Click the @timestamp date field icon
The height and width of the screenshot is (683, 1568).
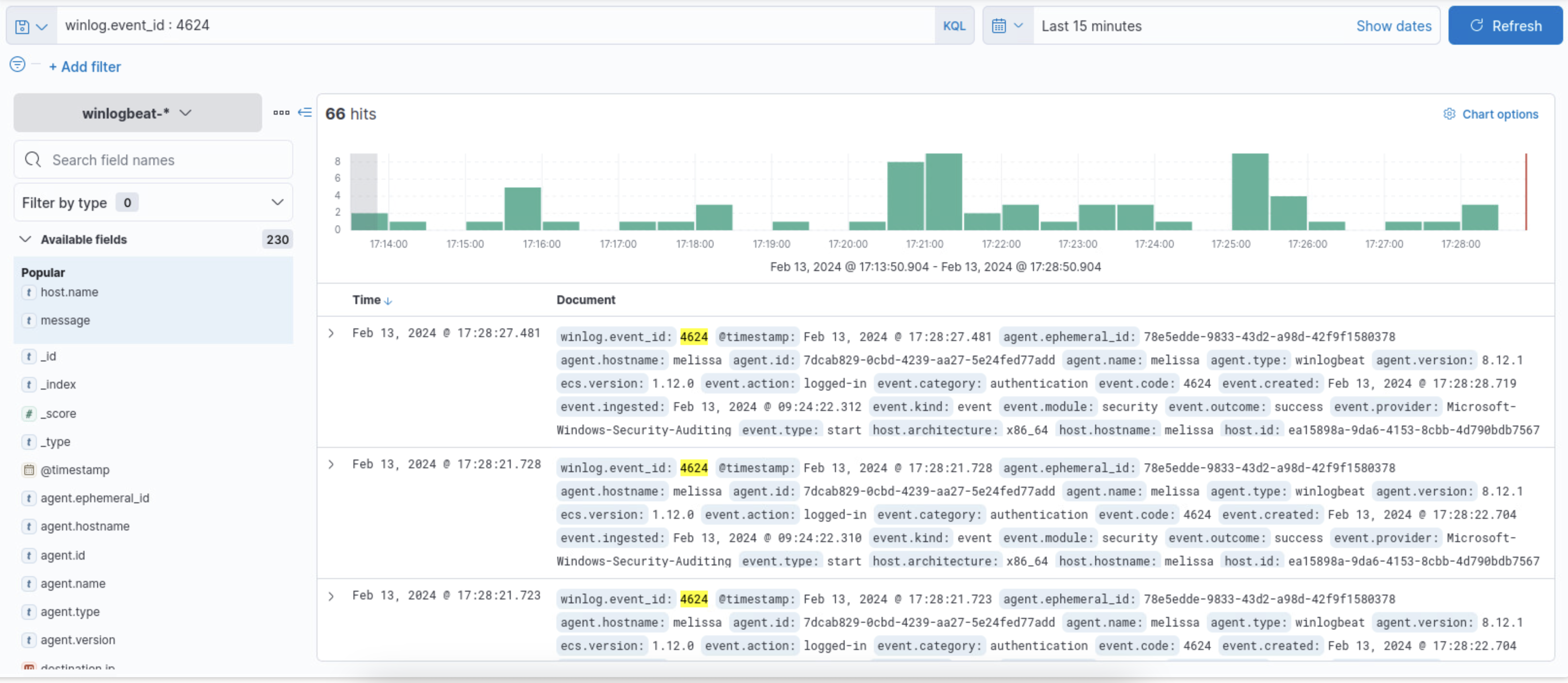(29, 470)
